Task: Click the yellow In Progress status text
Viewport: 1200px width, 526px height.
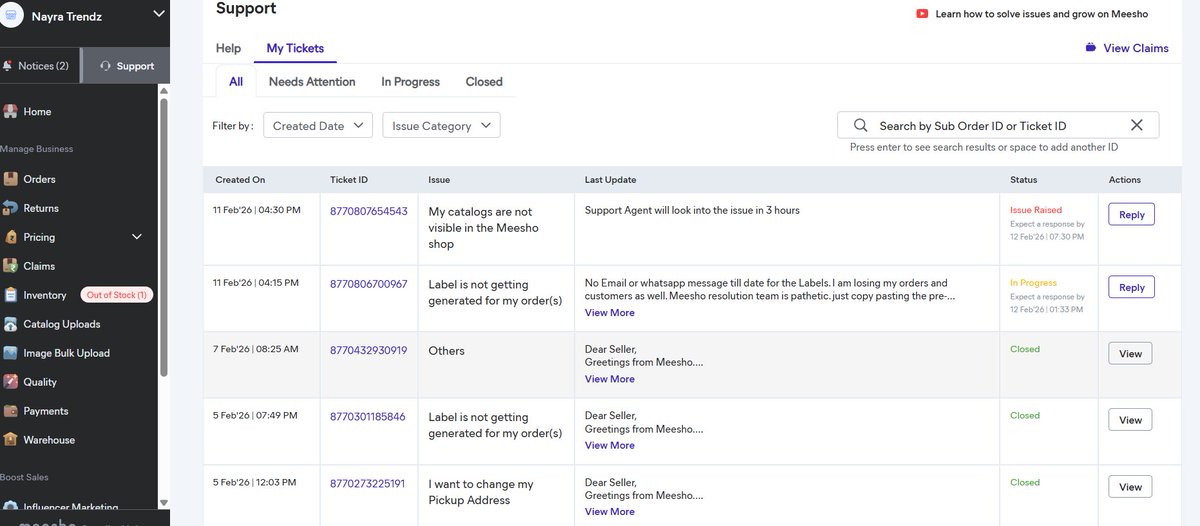Action: 1033,283
